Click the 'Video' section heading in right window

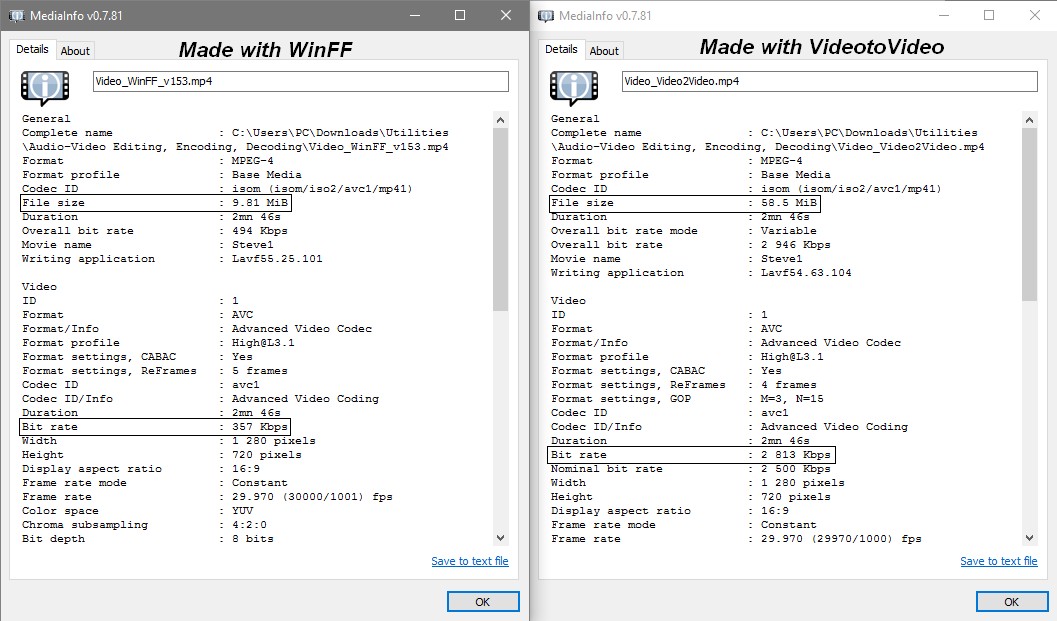click(x=568, y=301)
